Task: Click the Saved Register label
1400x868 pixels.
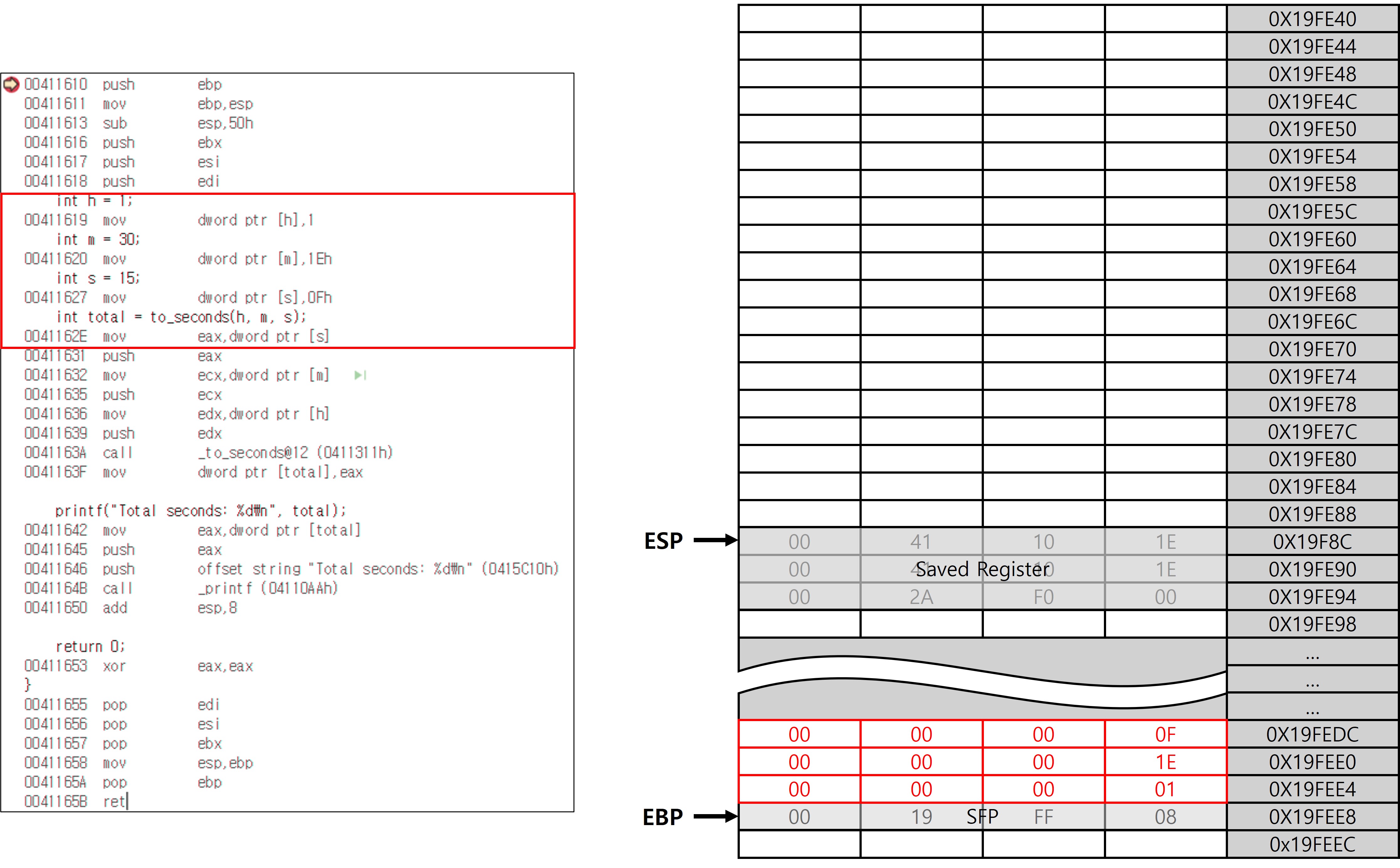Action: [983, 569]
